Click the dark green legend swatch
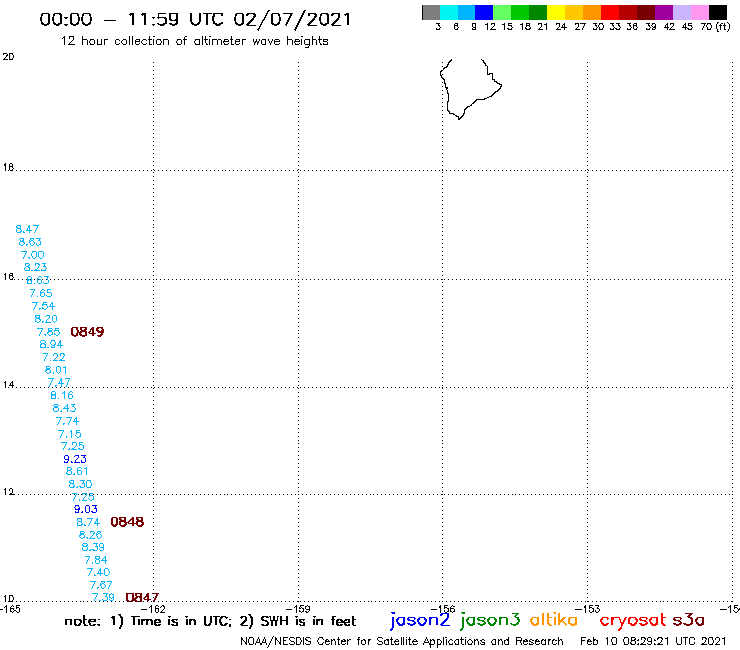 tap(538, 12)
